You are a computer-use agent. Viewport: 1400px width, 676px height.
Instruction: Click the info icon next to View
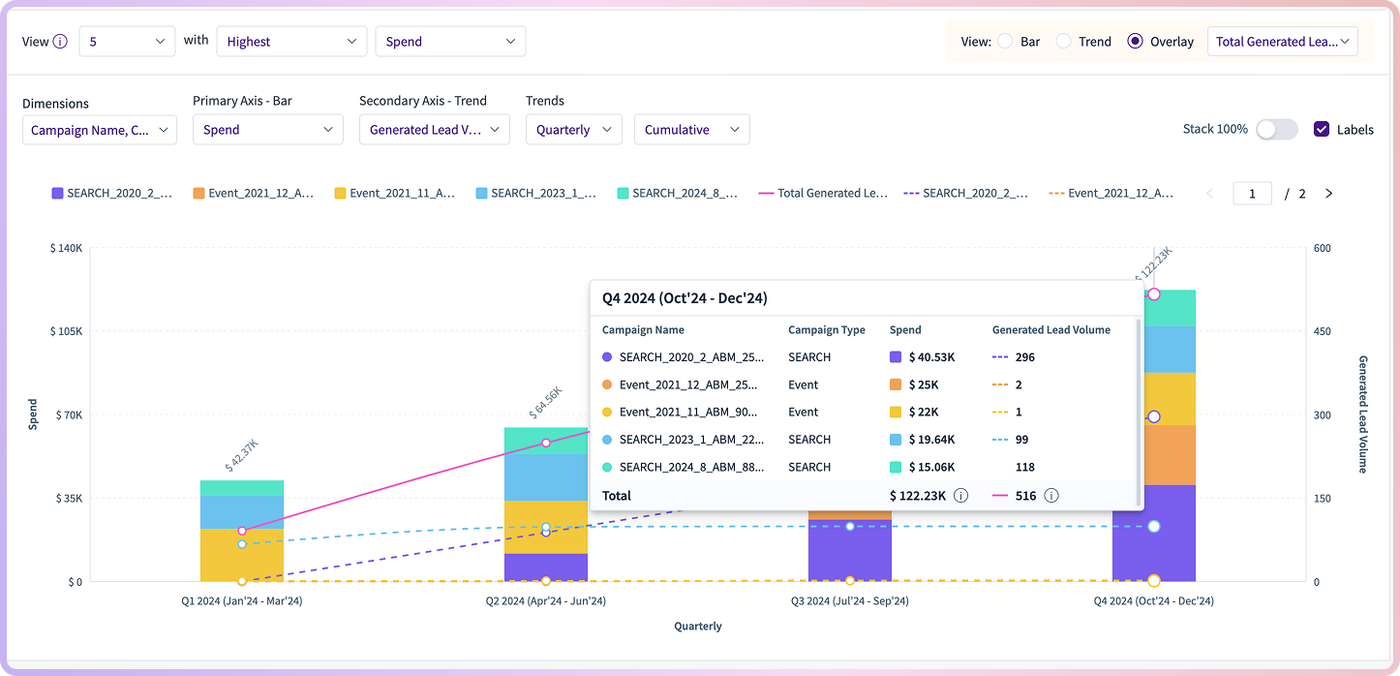[60, 42]
